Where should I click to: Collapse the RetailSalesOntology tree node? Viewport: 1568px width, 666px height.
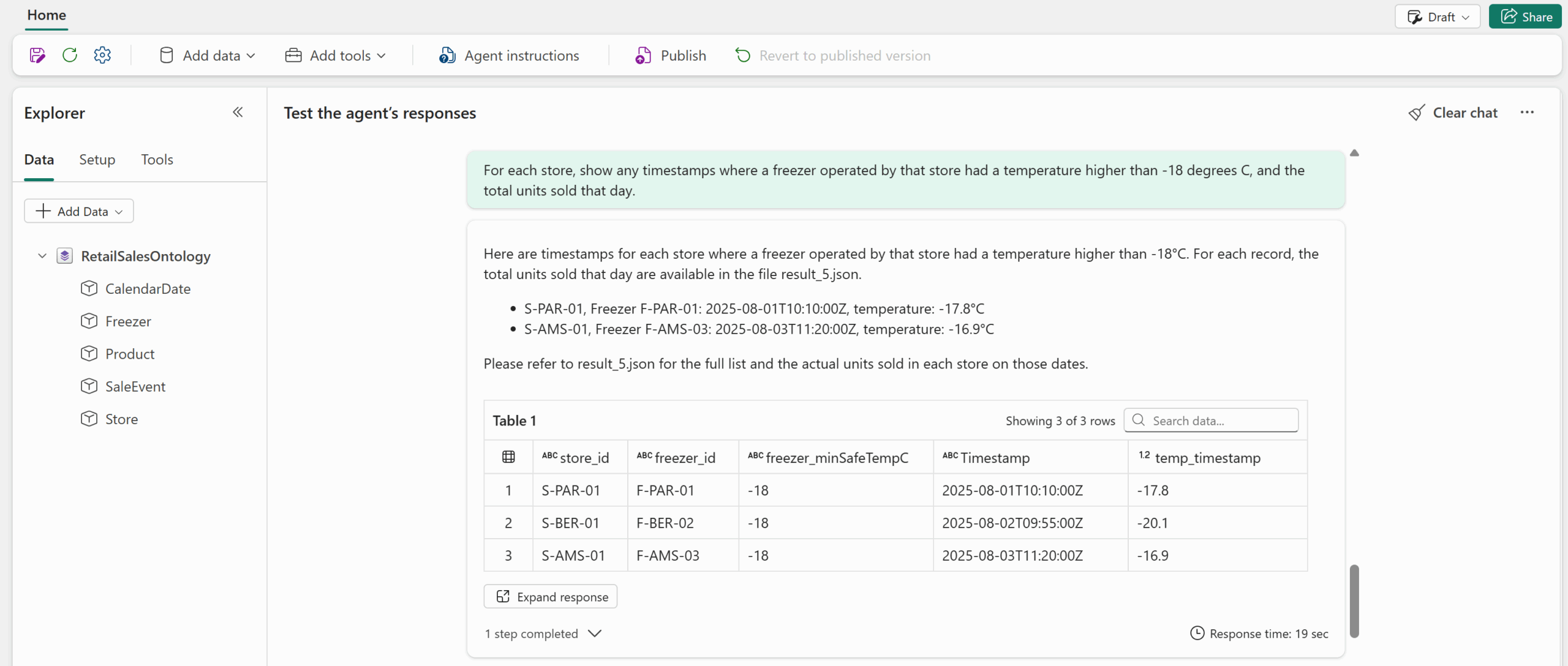tap(42, 256)
